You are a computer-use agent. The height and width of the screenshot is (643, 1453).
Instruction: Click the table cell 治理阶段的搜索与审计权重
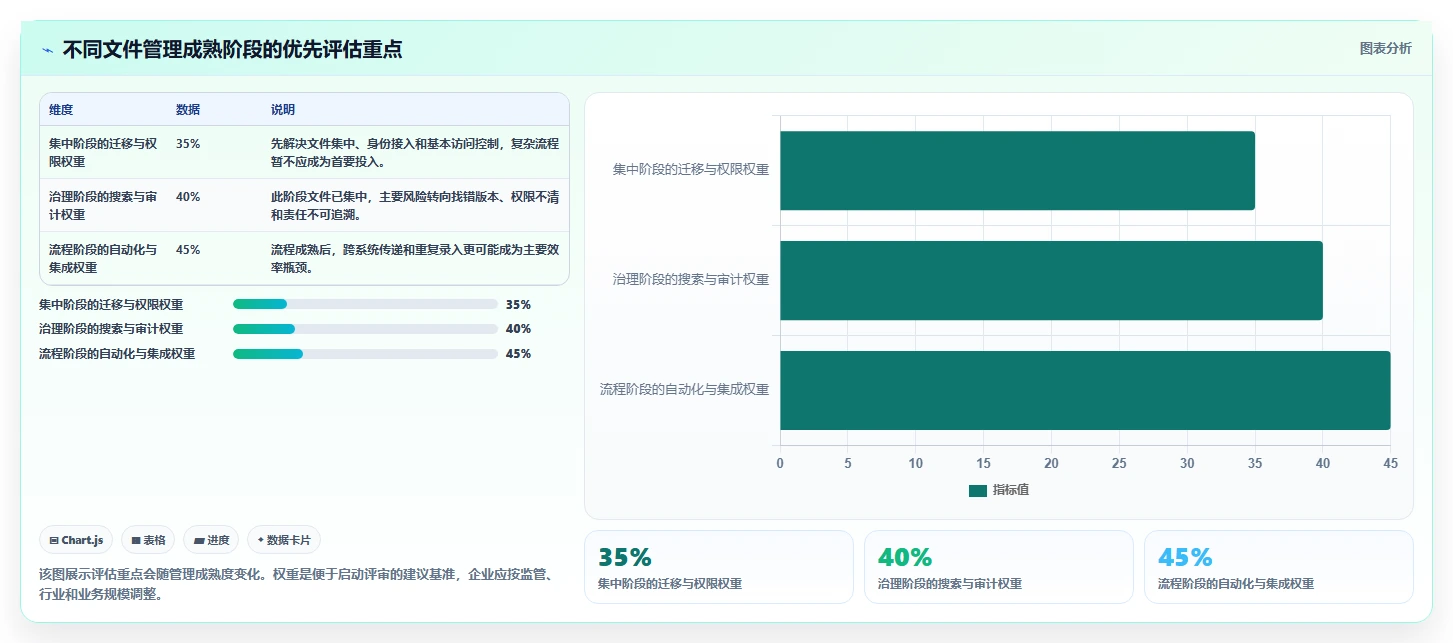[x=103, y=205]
